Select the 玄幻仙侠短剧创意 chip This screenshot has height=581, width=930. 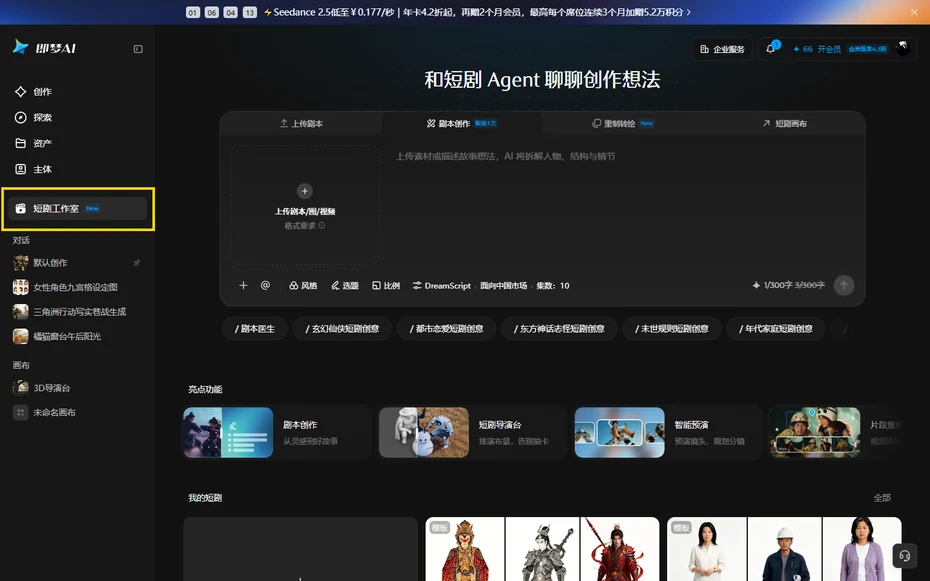(342, 328)
